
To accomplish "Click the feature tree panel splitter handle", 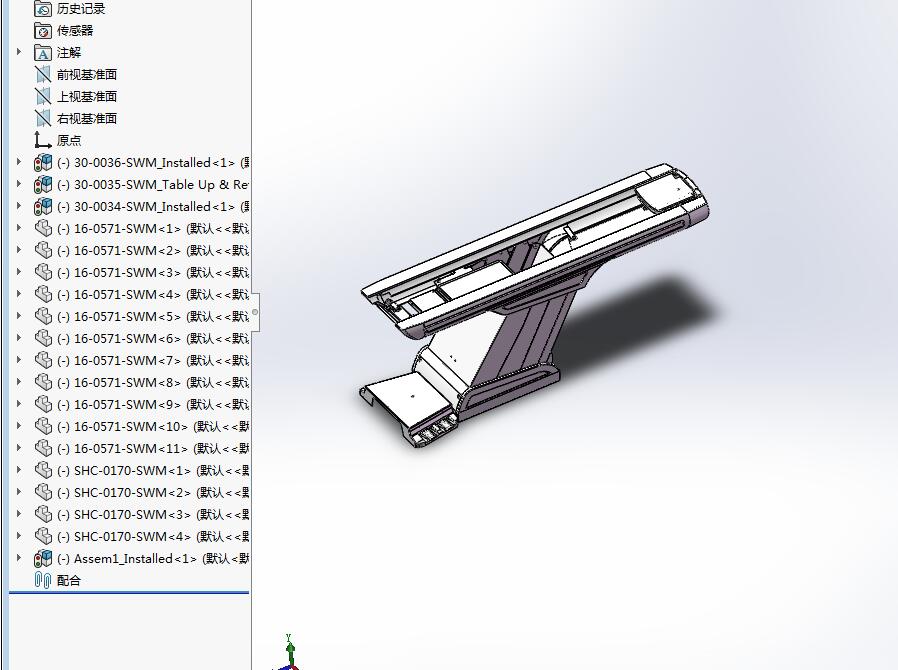I will 256,312.
